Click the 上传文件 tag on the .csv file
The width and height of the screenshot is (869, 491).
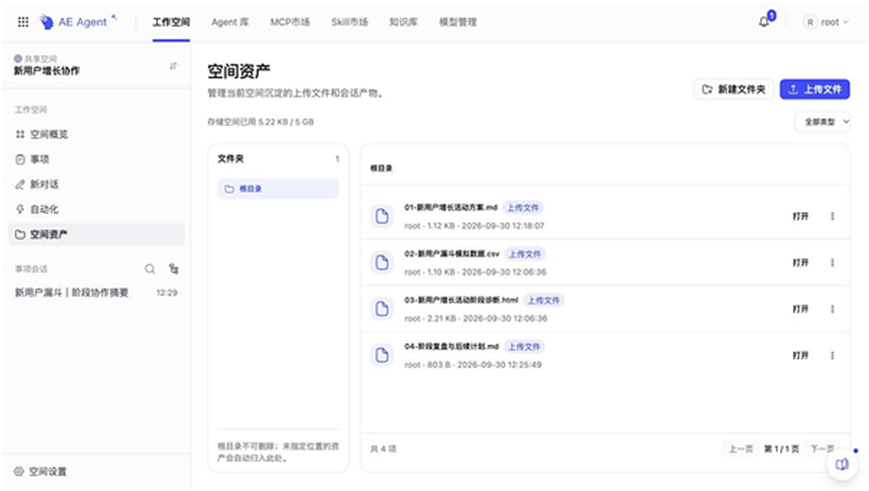pyautogui.click(x=525, y=254)
